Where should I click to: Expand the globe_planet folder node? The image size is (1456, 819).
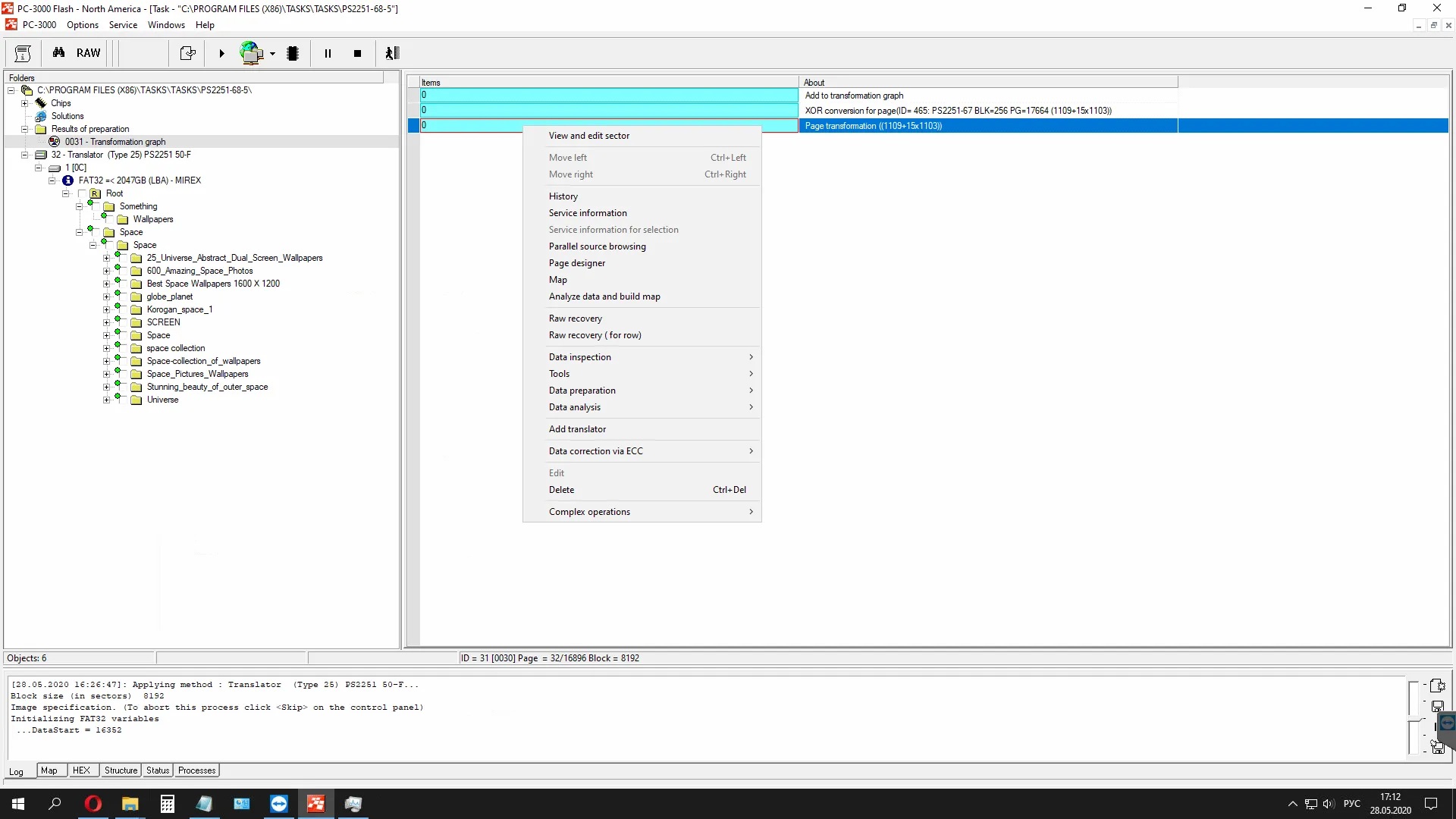coord(107,297)
